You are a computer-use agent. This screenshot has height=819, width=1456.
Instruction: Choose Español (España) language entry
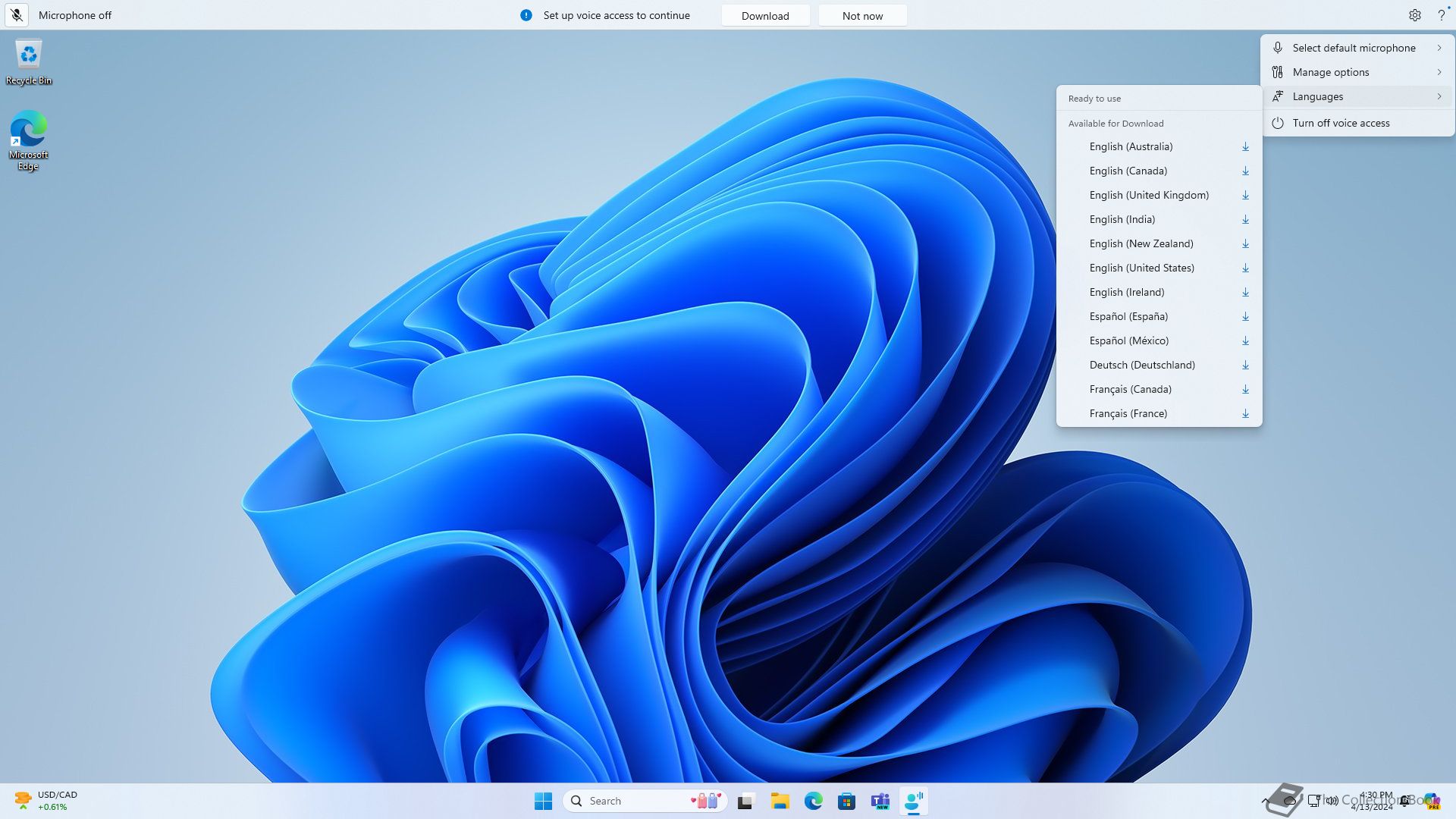[x=1159, y=316]
